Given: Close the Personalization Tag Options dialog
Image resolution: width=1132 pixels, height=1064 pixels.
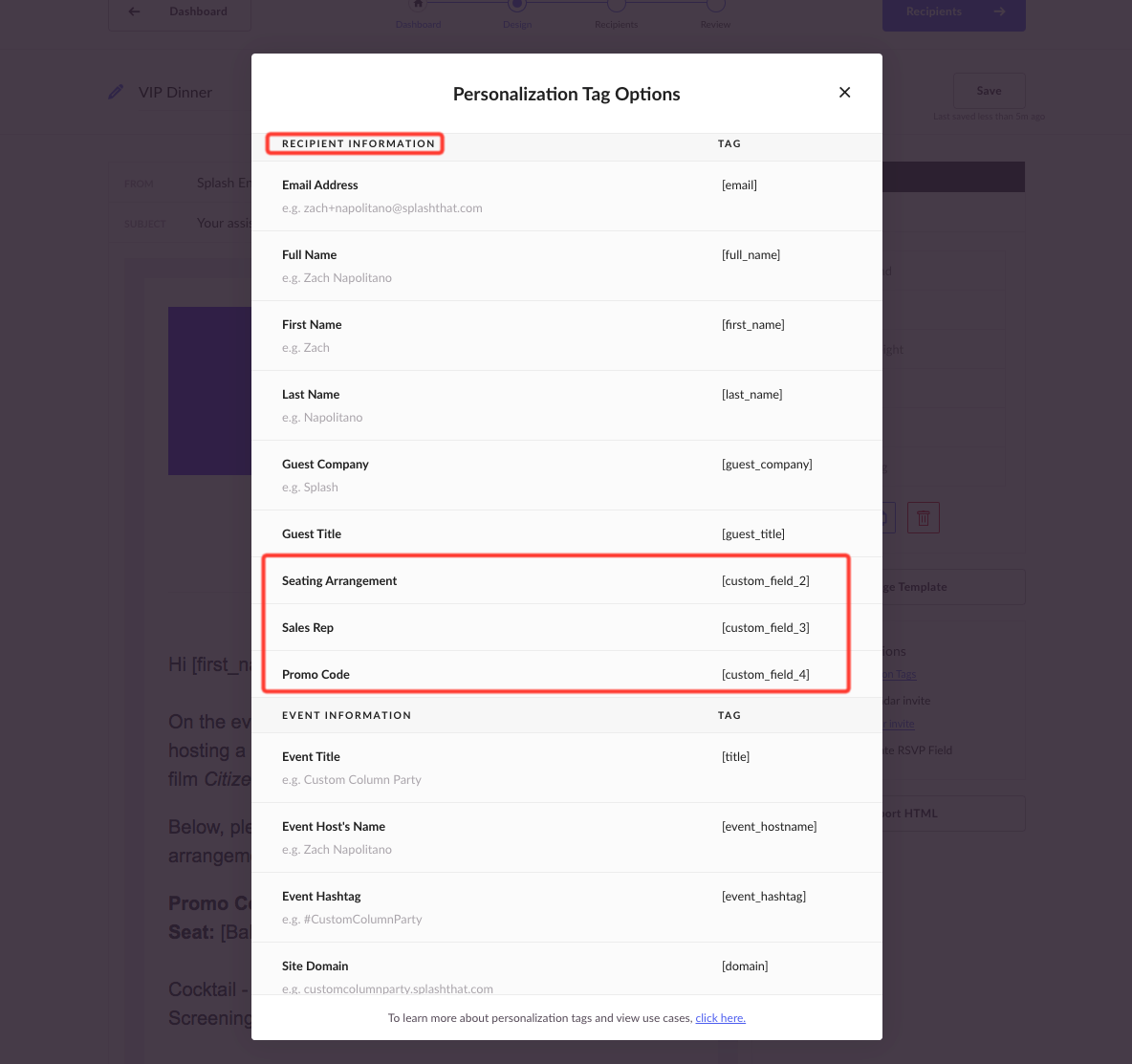Looking at the screenshot, I should (x=844, y=93).
